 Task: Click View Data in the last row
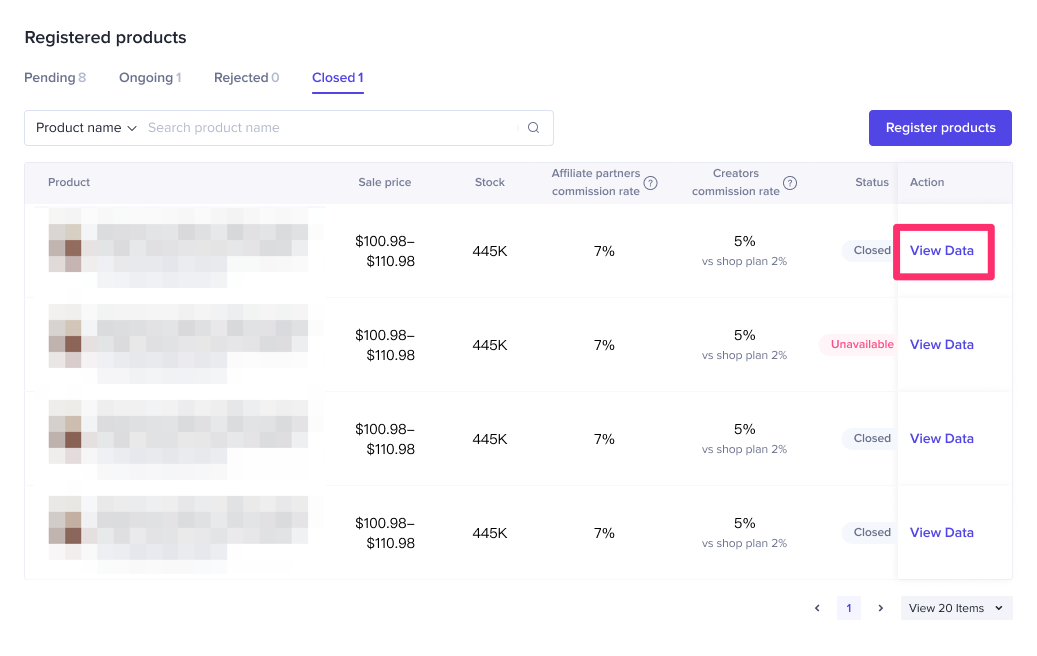pos(941,533)
